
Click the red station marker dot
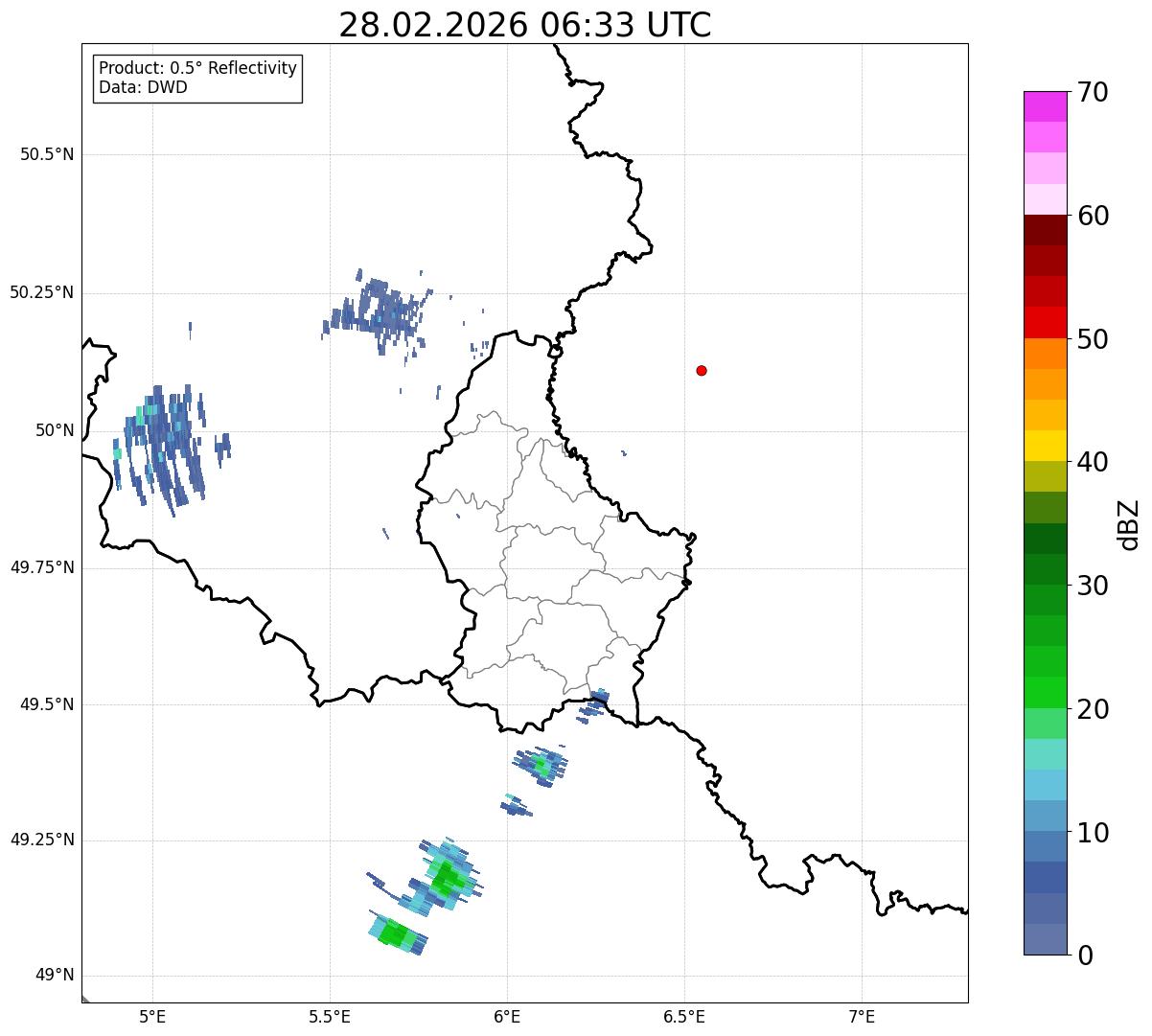point(702,370)
